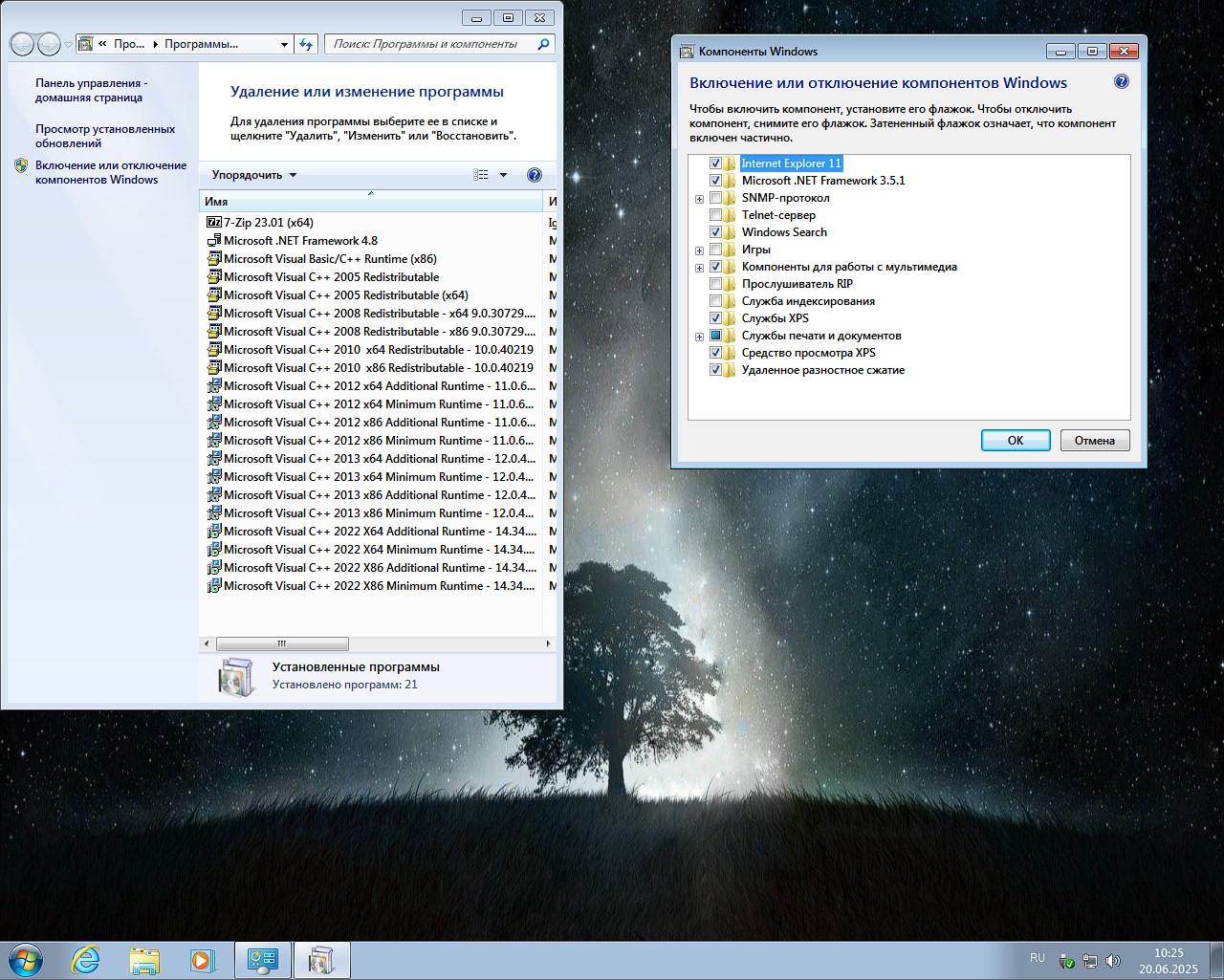Enable the SNMP-протокол checkbox
This screenshot has height=980, width=1224.
[715, 198]
